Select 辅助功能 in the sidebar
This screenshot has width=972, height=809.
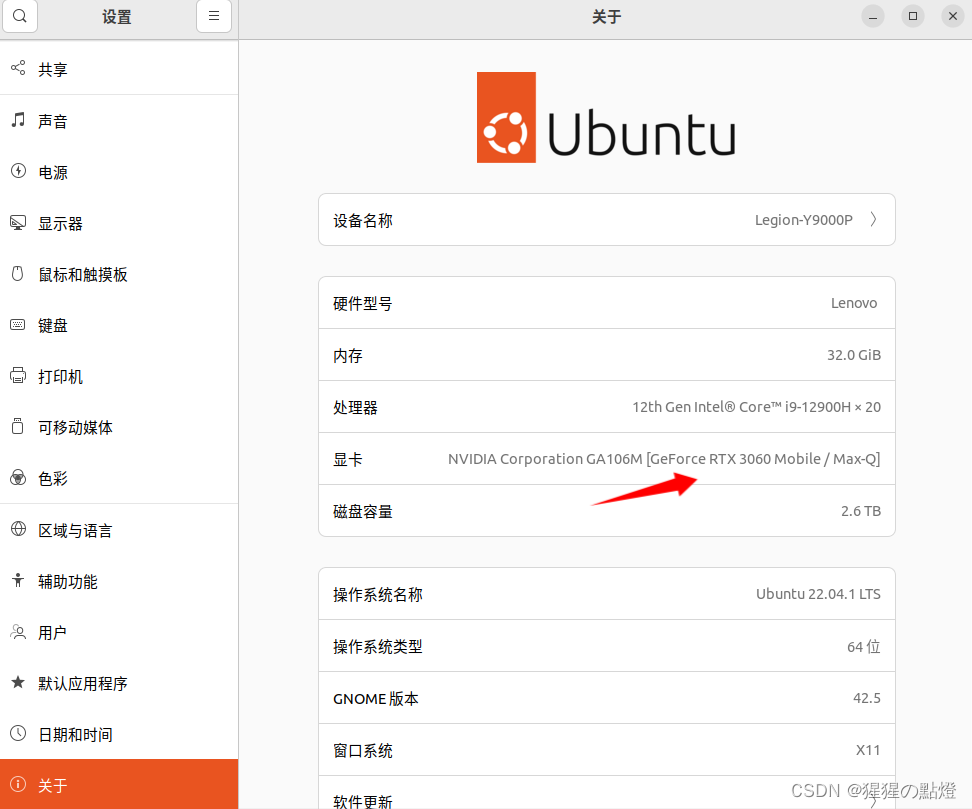pos(119,581)
